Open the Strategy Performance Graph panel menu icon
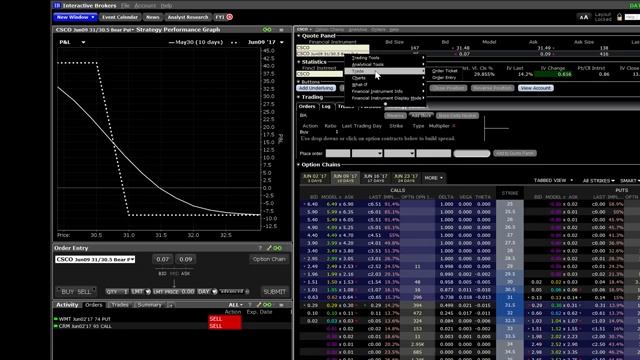This screenshot has width=640, height=360. point(281,30)
